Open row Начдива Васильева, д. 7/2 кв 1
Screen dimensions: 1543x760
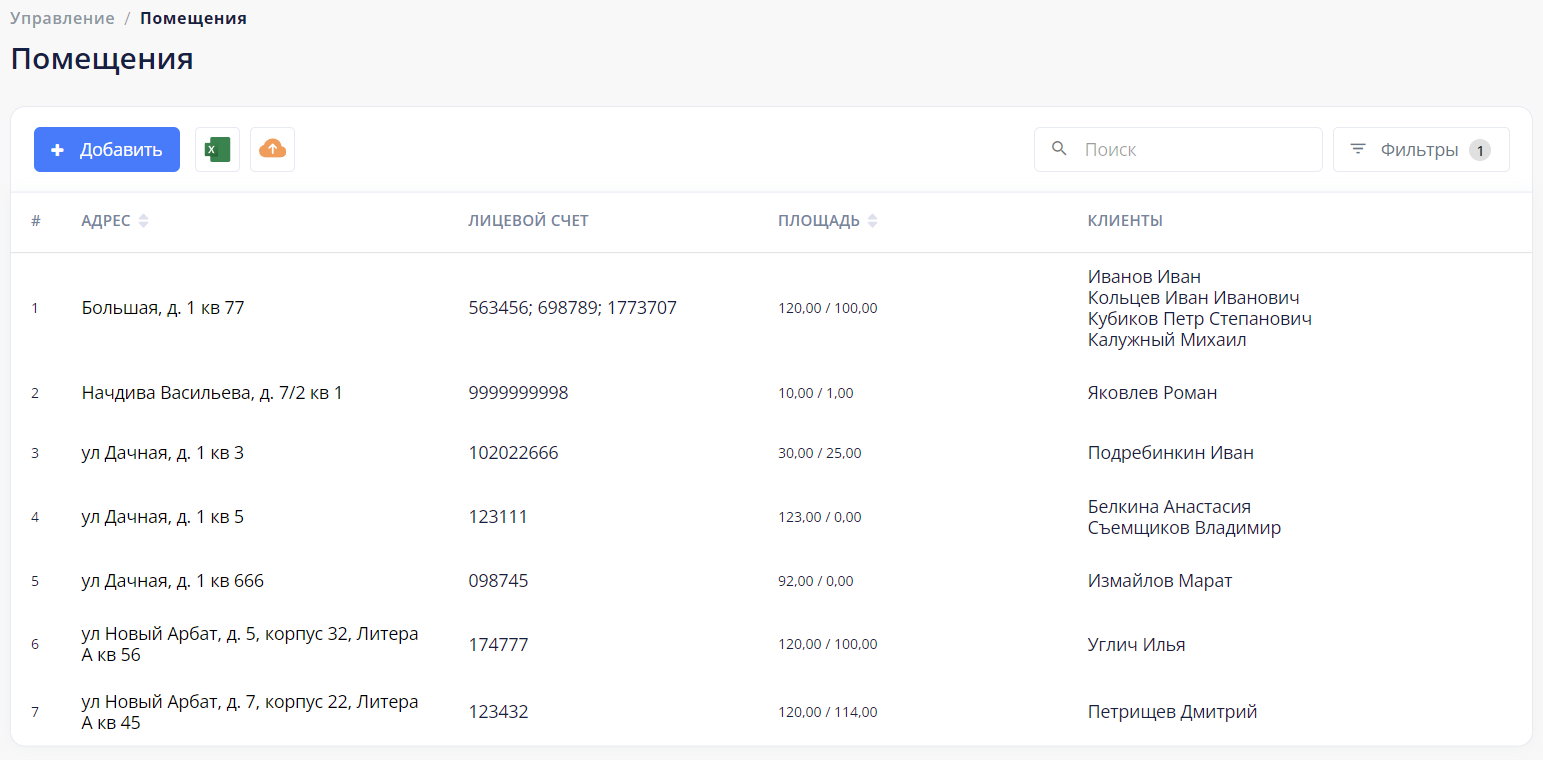click(771, 393)
